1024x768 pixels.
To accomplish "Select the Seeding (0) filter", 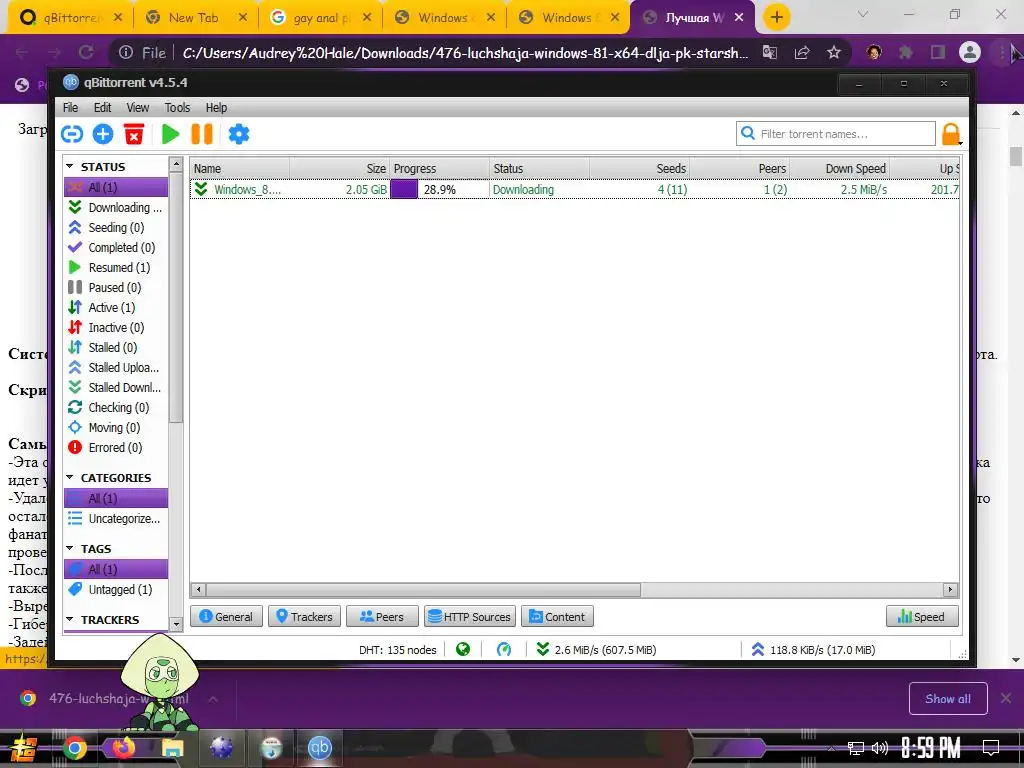I will point(116,227).
